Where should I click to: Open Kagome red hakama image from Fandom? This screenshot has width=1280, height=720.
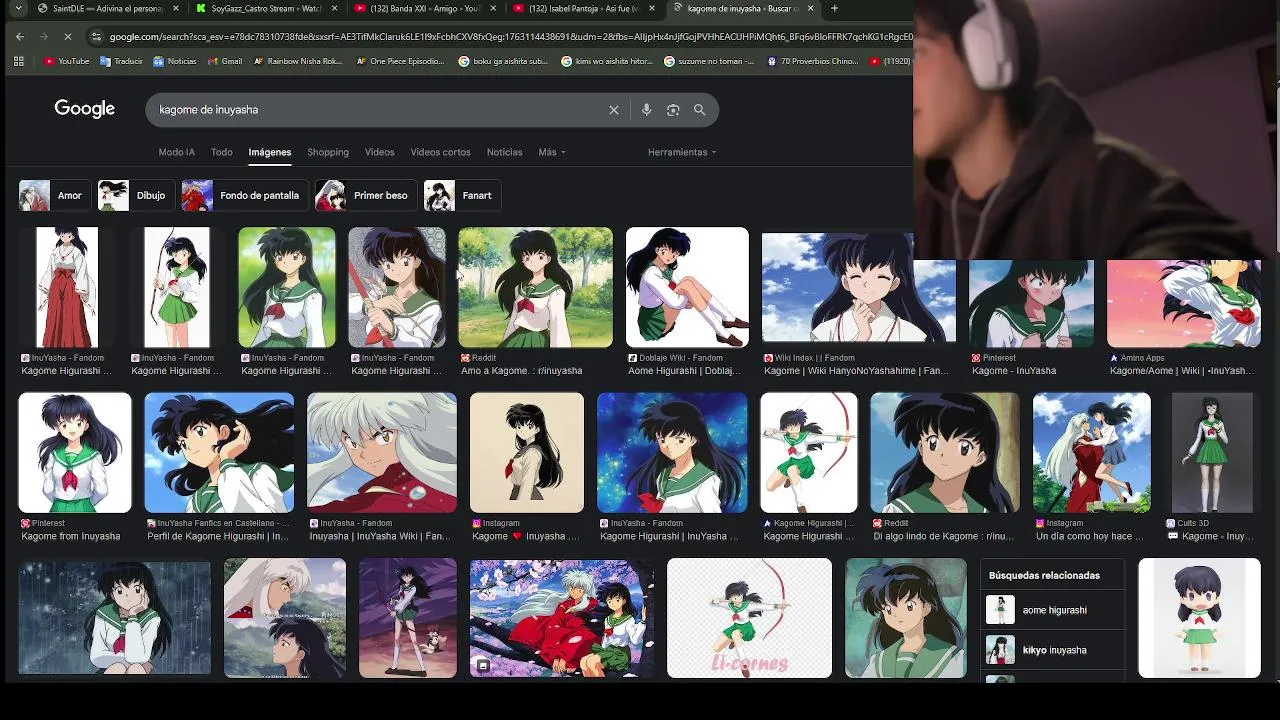pyautogui.click(x=67, y=287)
